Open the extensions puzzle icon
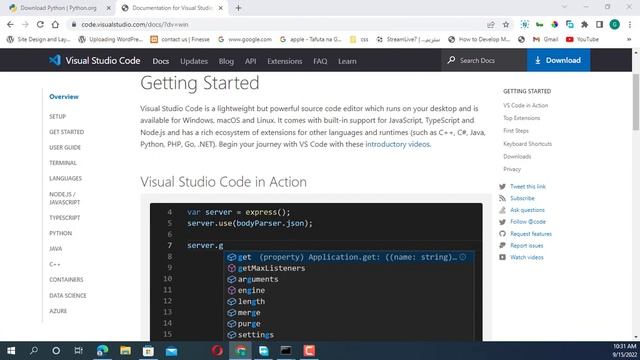The image size is (640, 360). [584, 24]
